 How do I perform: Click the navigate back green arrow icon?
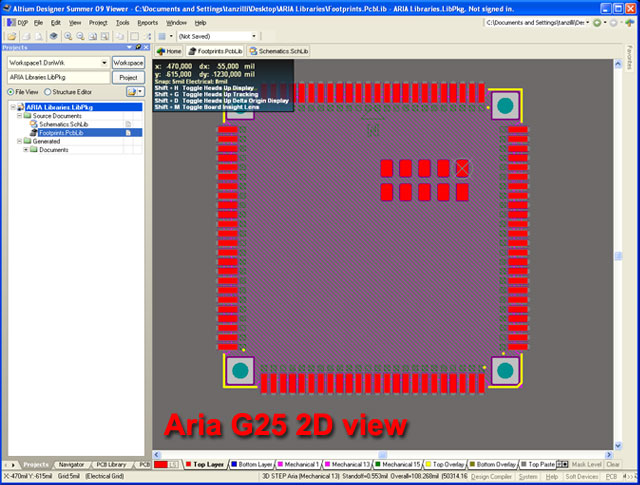pos(597,23)
